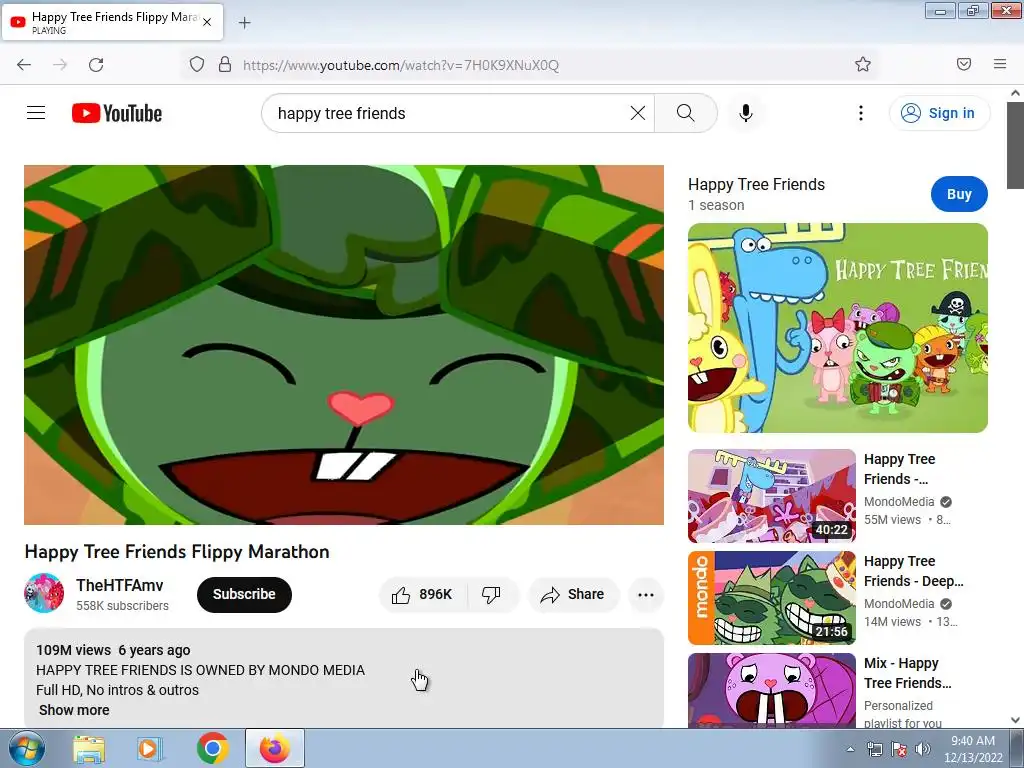This screenshot has height=768, width=1024.
Task: Open the taskbar clock 9:40 AM
Action: 973,749
